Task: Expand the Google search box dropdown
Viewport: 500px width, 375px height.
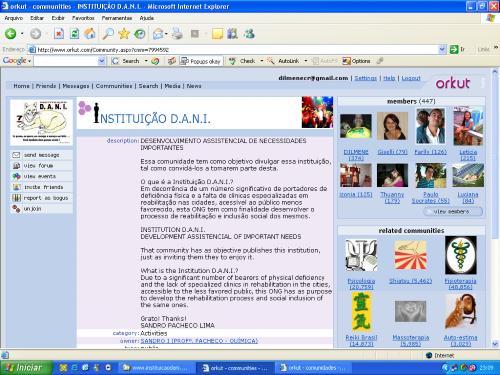Action: (102, 61)
